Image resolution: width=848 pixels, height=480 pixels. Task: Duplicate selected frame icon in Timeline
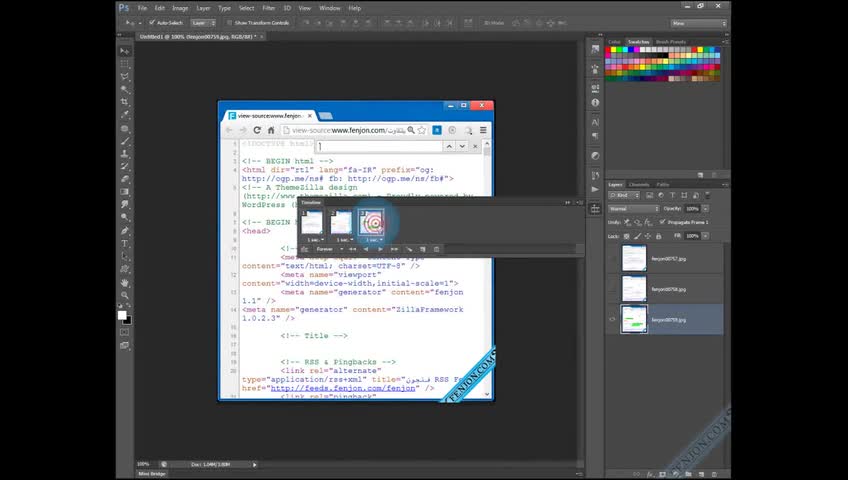(423, 249)
